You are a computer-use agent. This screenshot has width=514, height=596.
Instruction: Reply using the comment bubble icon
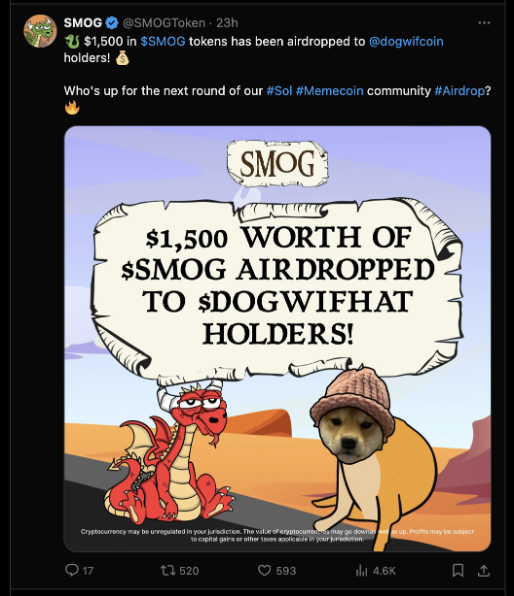coord(72,570)
